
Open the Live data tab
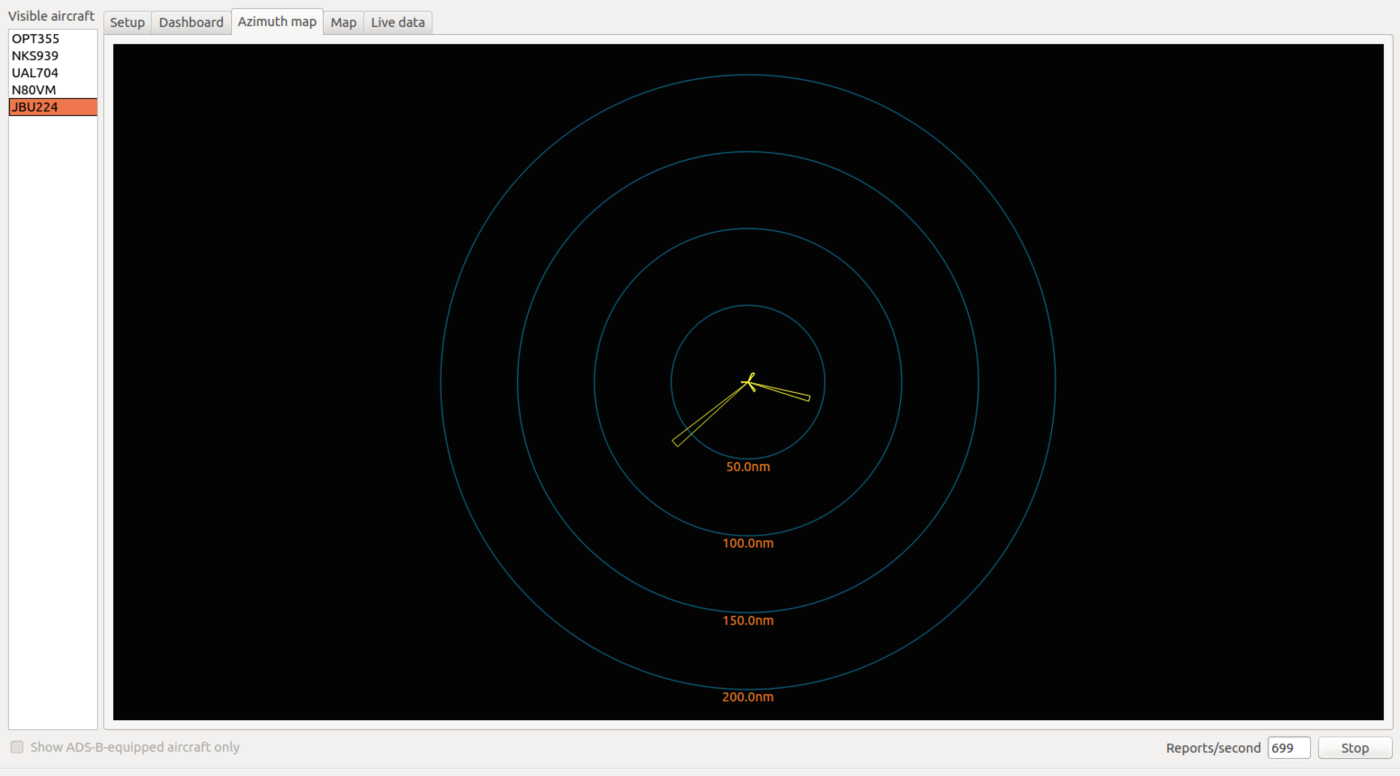(x=397, y=21)
